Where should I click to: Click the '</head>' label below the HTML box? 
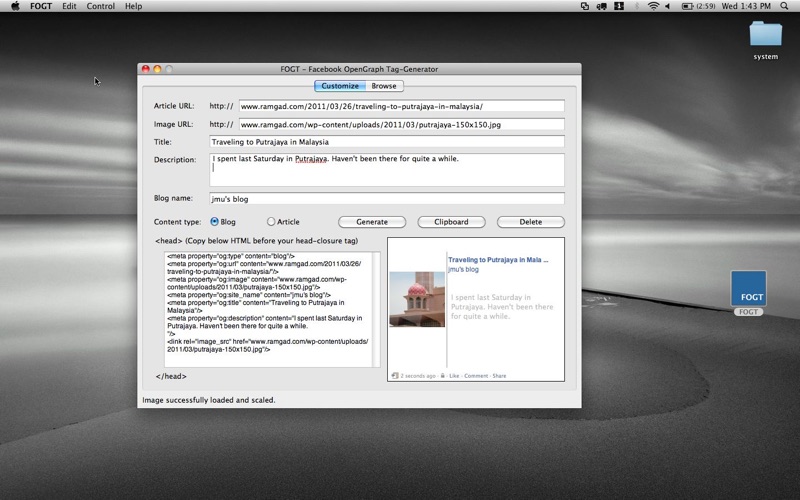coord(171,376)
